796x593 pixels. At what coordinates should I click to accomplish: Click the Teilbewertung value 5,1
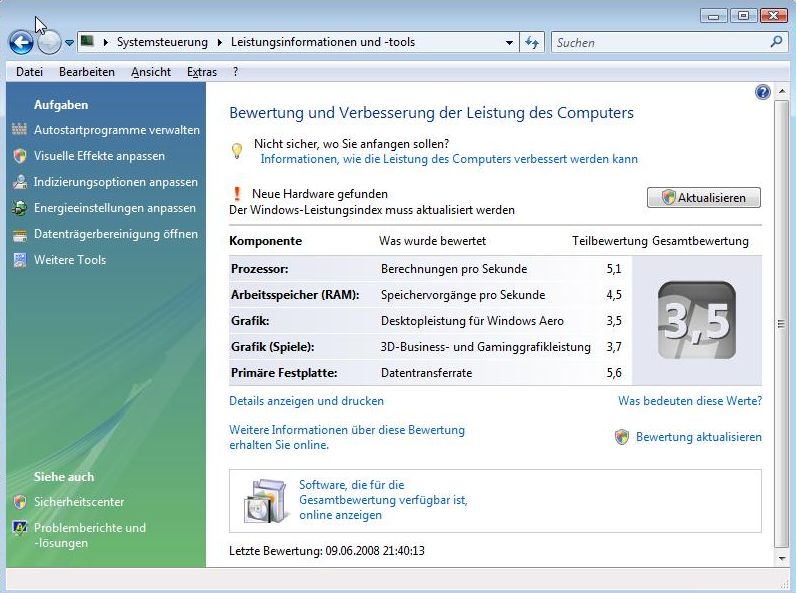pos(614,269)
